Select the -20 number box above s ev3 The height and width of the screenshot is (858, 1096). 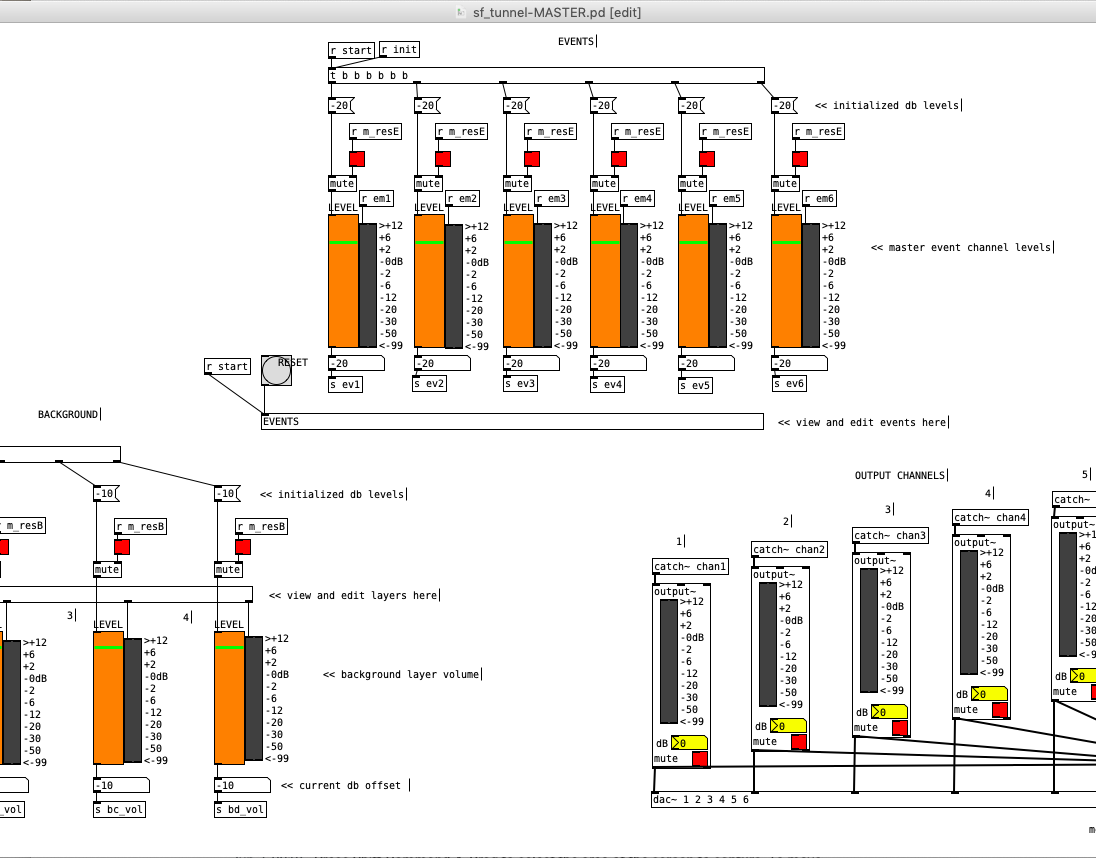tap(531, 363)
